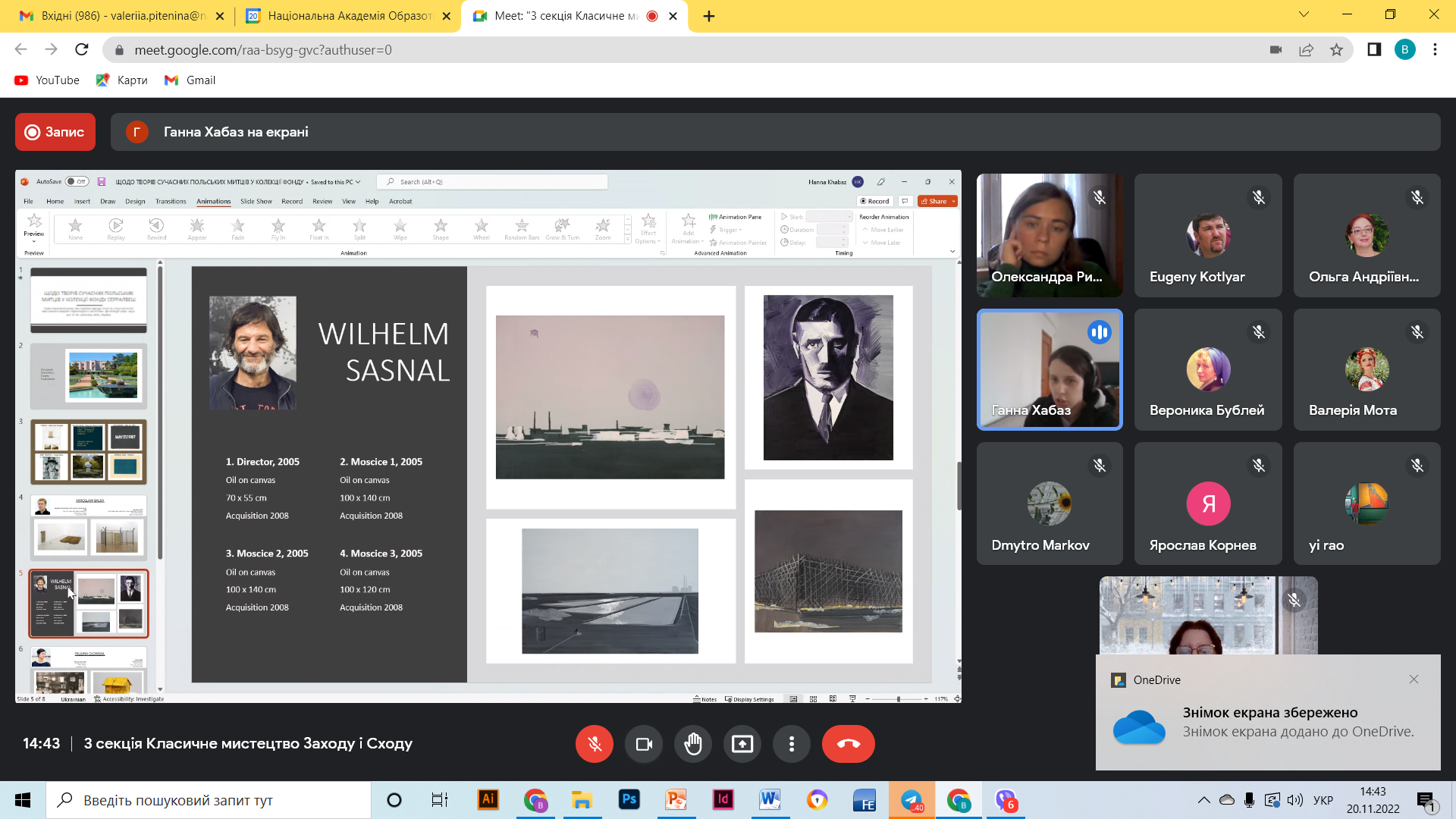This screenshot has height=819, width=1456.
Task: Expand the Effect Options dropdown
Action: pyautogui.click(x=648, y=229)
